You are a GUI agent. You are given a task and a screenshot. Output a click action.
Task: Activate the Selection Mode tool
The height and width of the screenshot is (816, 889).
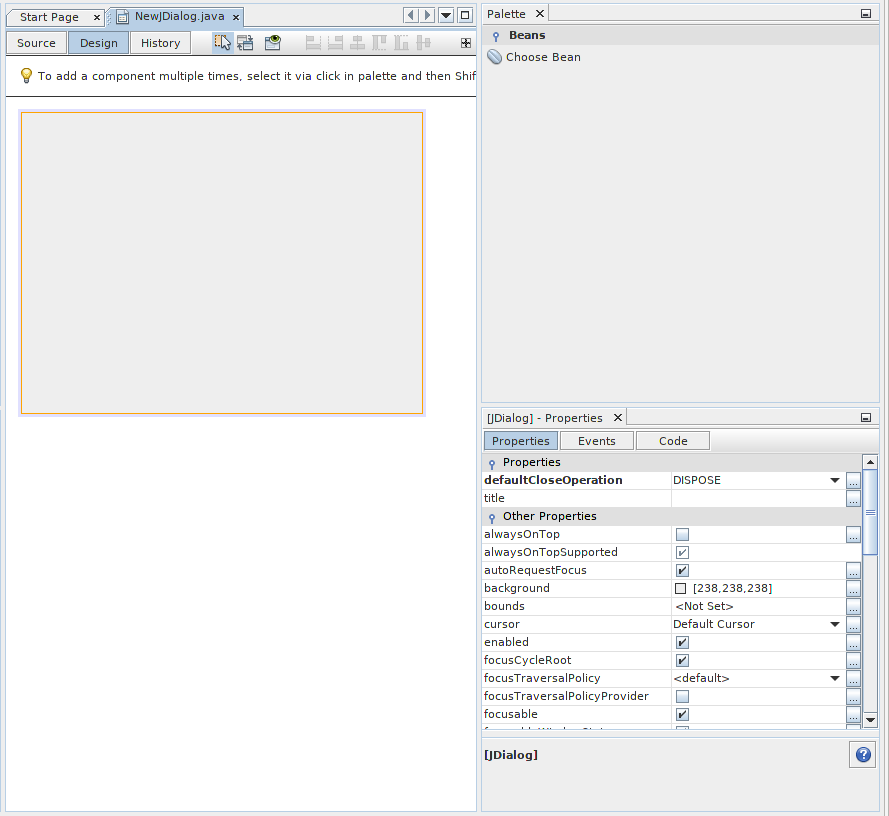pos(222,43)
